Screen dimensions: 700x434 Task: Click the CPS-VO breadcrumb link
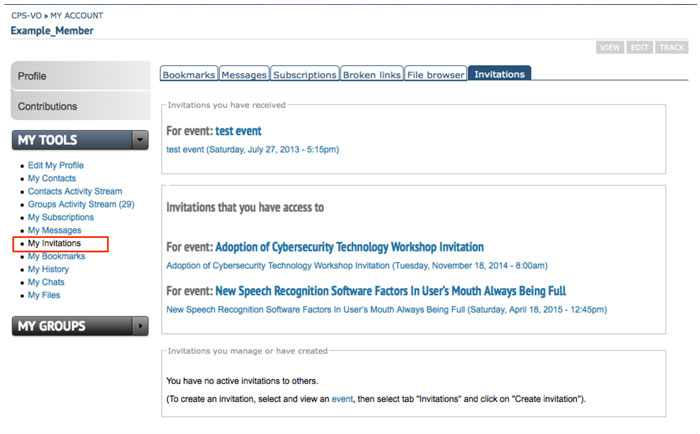27,16
